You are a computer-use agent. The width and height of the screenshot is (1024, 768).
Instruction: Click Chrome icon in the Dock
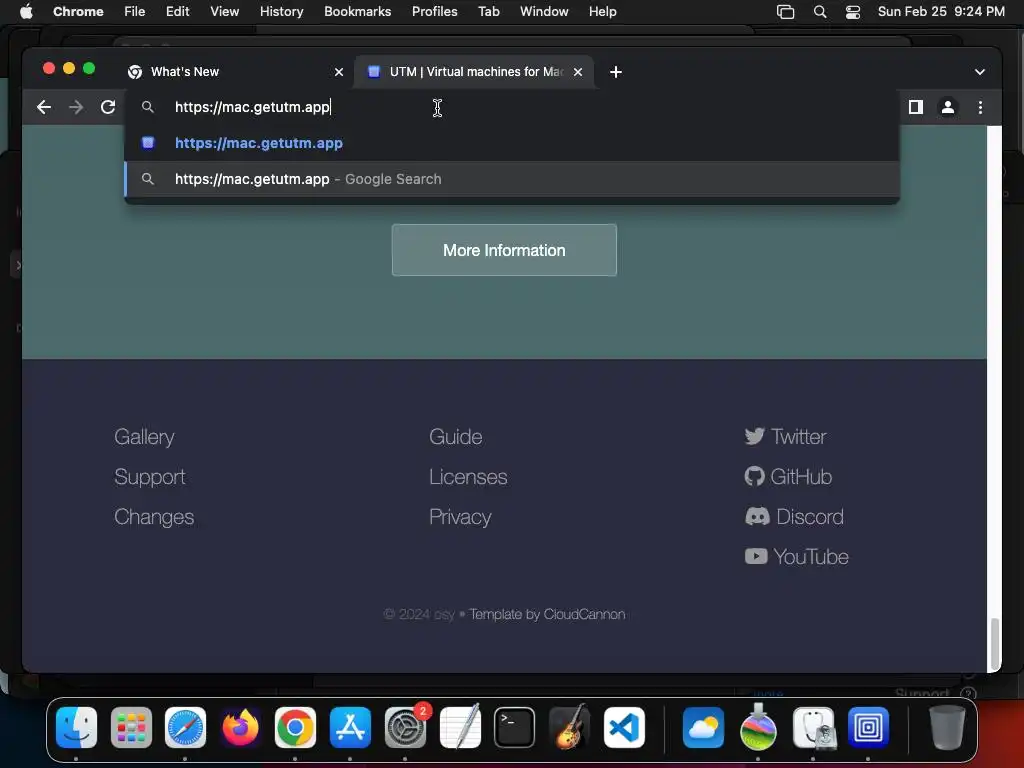pos(295,727)
